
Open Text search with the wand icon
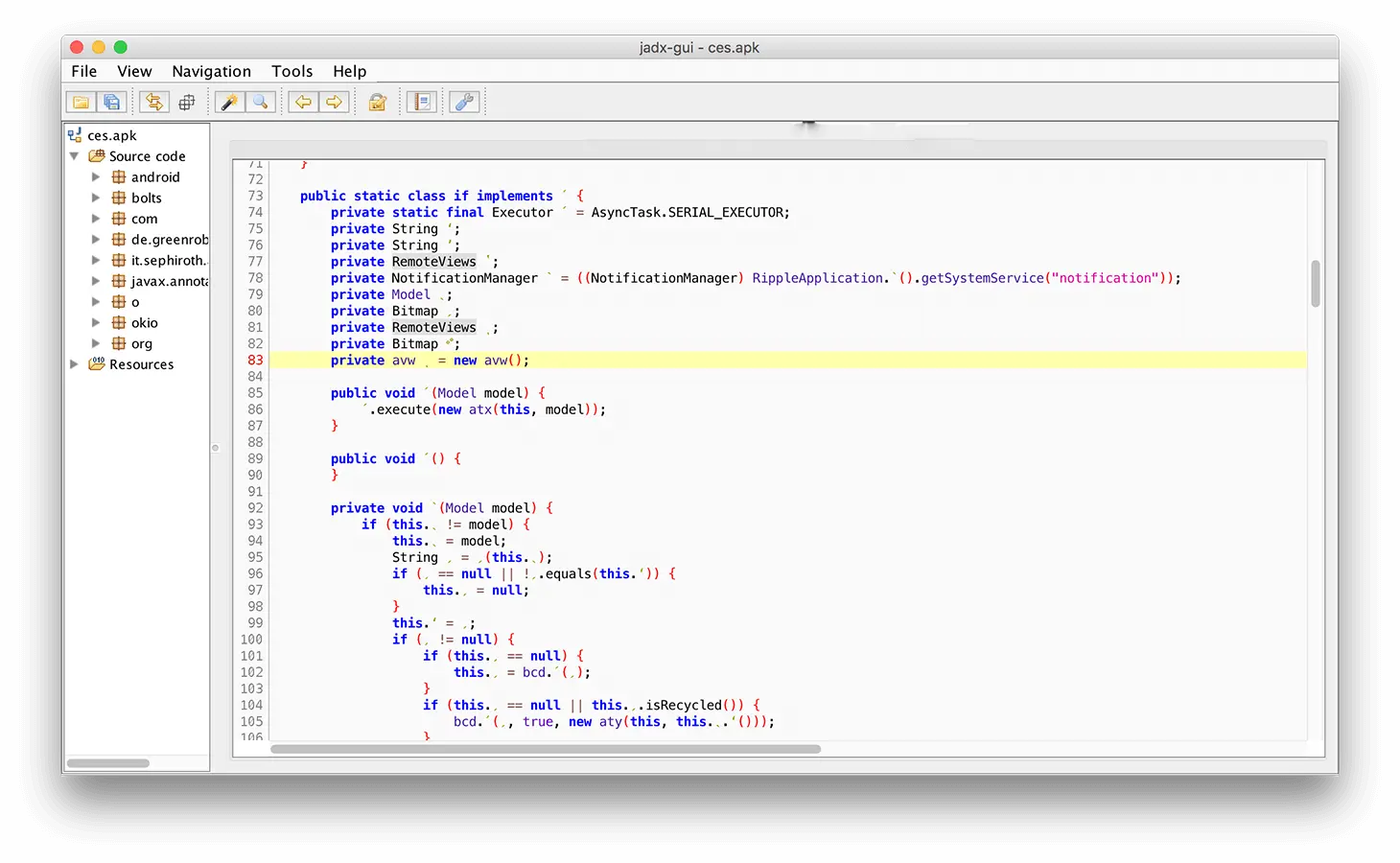(x=229, y=102)
